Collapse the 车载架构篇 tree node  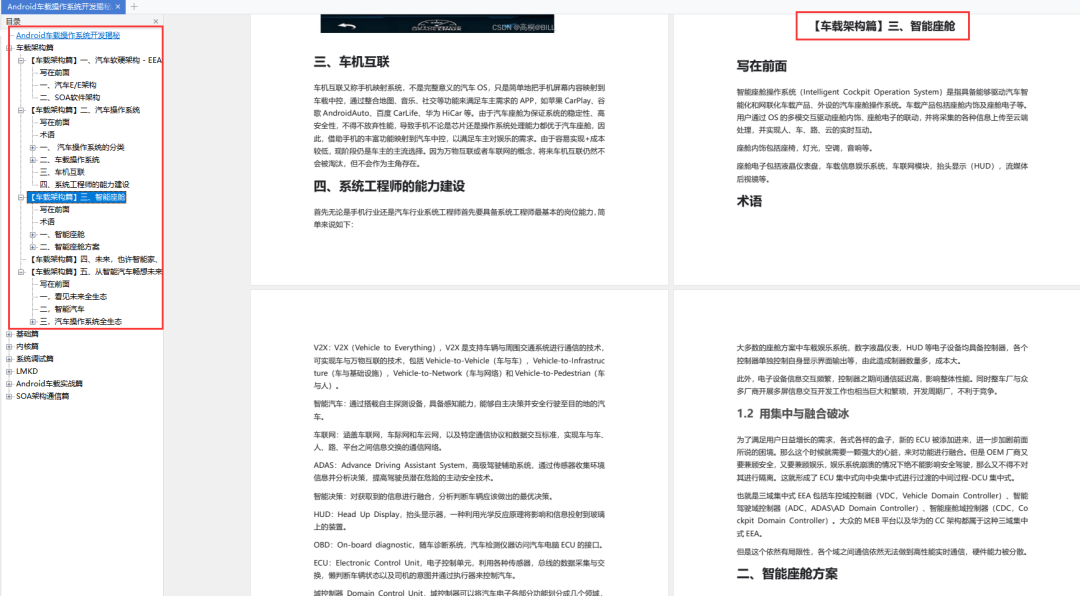(9, 48)
